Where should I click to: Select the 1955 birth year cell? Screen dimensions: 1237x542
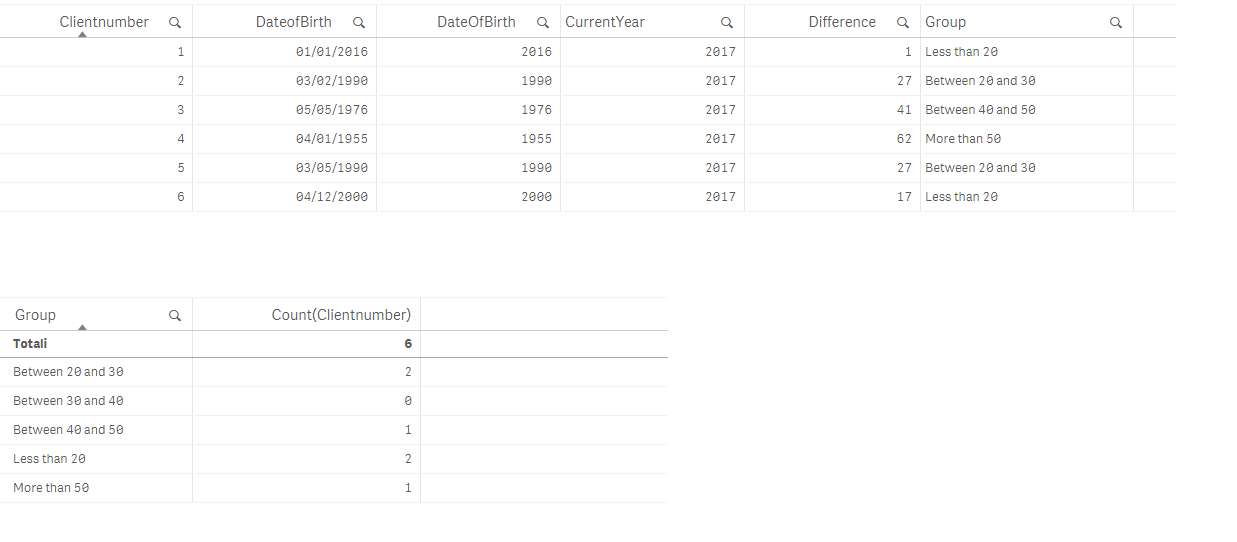click(x=536, y=139)
